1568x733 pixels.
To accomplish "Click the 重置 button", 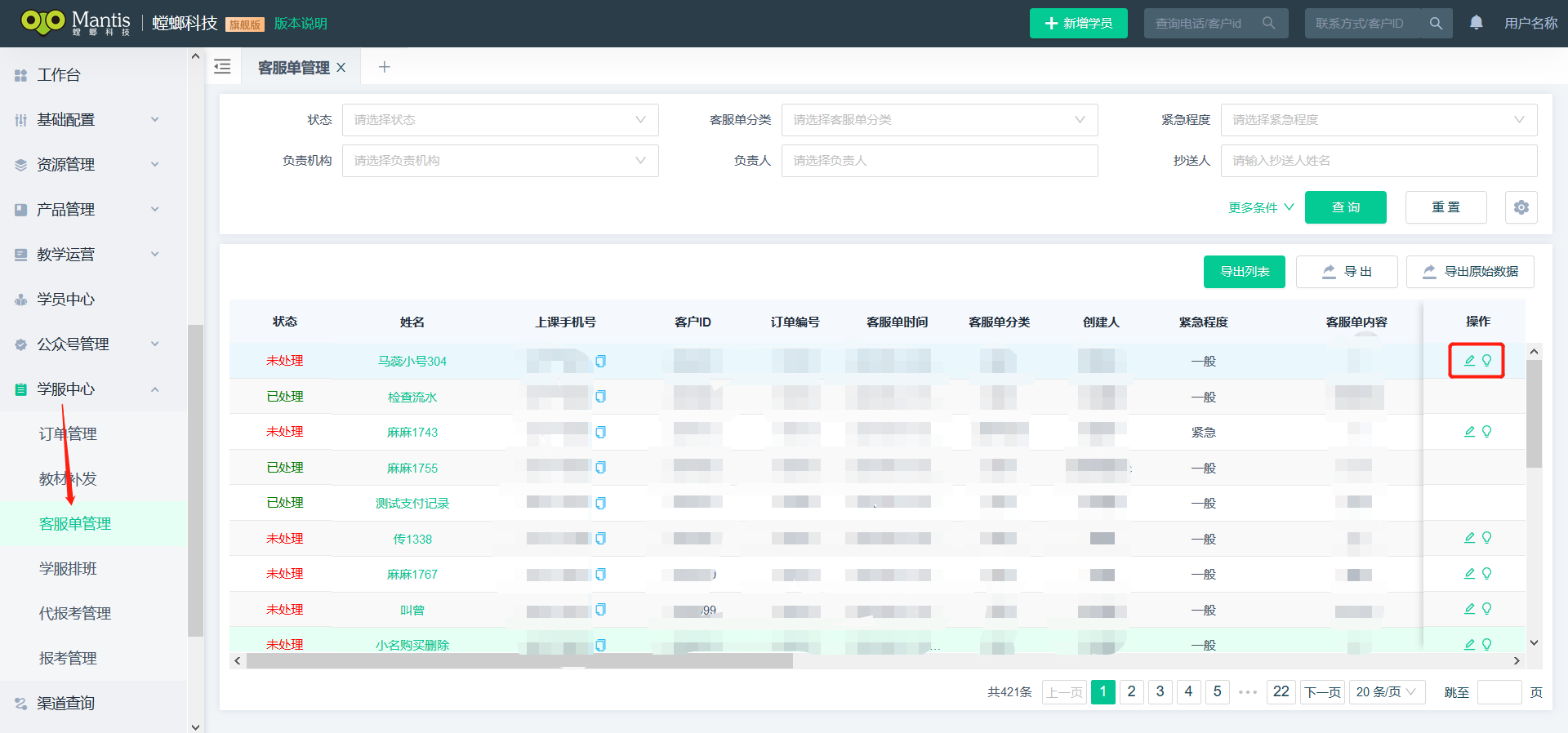I will click(x=1445, y=207).
